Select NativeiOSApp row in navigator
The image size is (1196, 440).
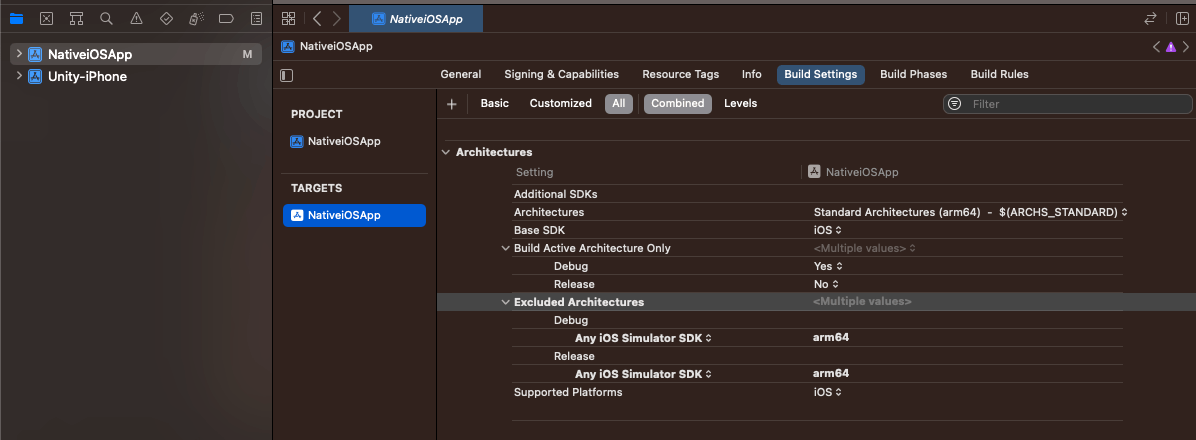pyautogui.click(x=136, y=54)
